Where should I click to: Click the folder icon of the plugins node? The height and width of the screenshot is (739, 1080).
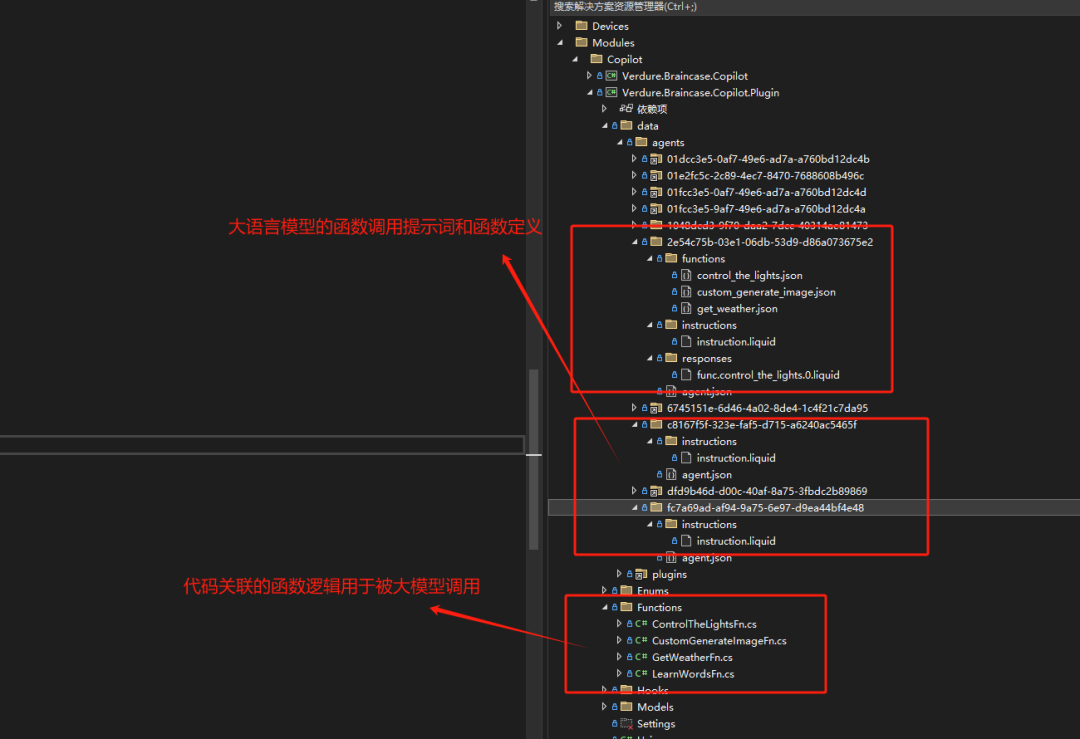pos(641,575)
